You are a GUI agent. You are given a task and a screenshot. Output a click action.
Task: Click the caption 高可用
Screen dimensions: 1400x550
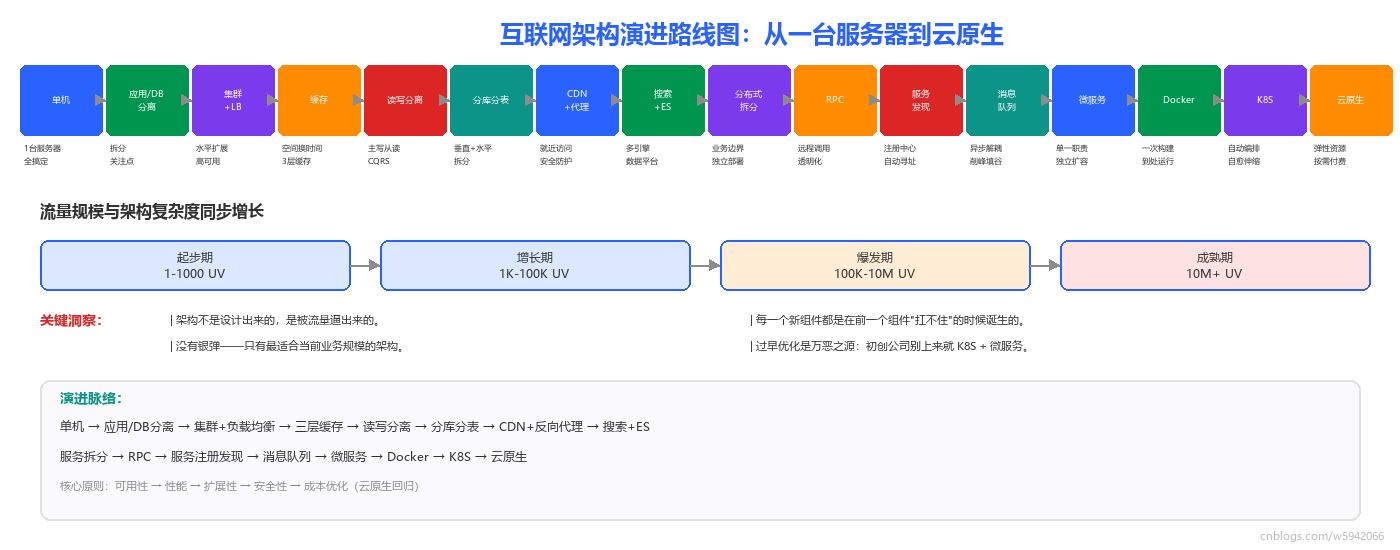click(208, 161)
